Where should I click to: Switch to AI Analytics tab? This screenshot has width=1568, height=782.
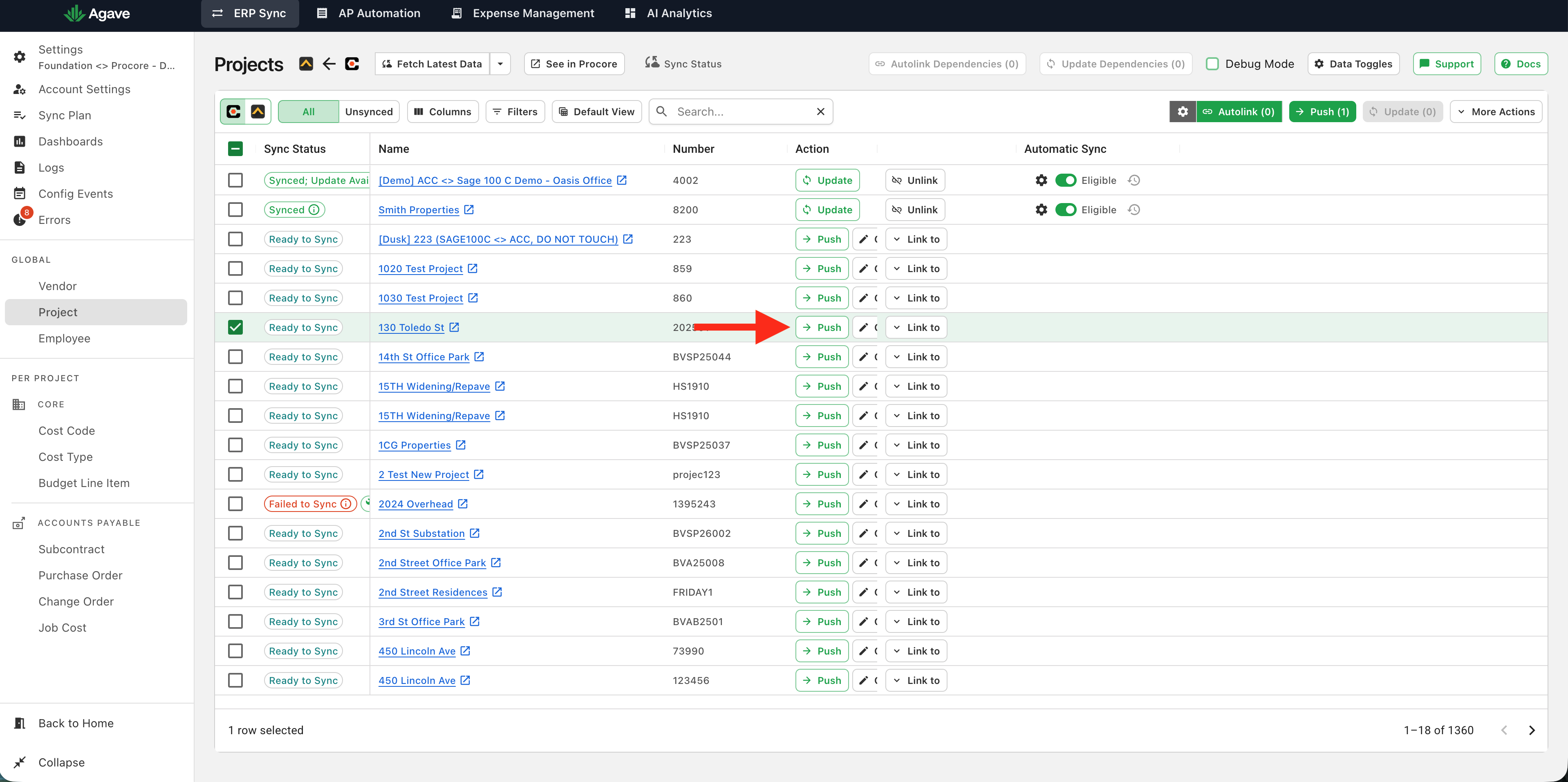coord(669,13)
